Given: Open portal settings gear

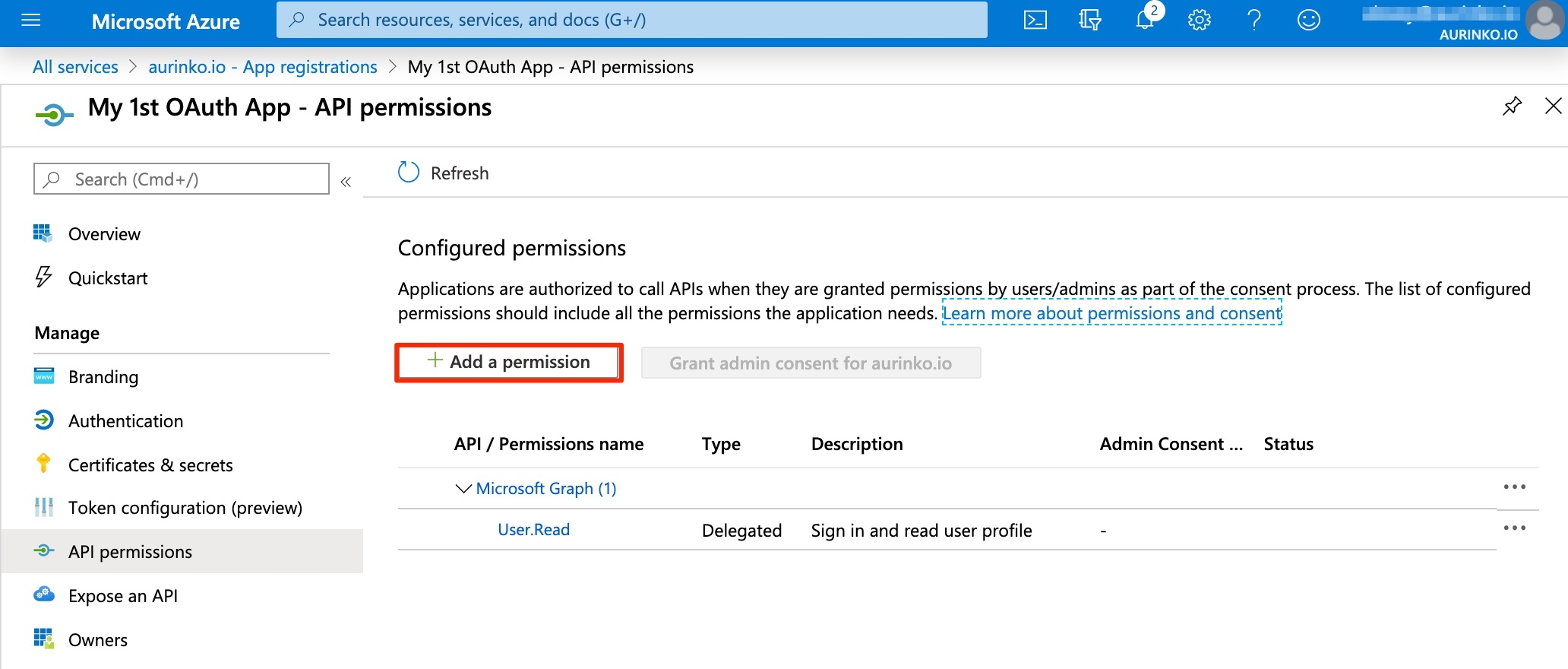Looking at the screenshot, I should click(x=1199, y=21).
